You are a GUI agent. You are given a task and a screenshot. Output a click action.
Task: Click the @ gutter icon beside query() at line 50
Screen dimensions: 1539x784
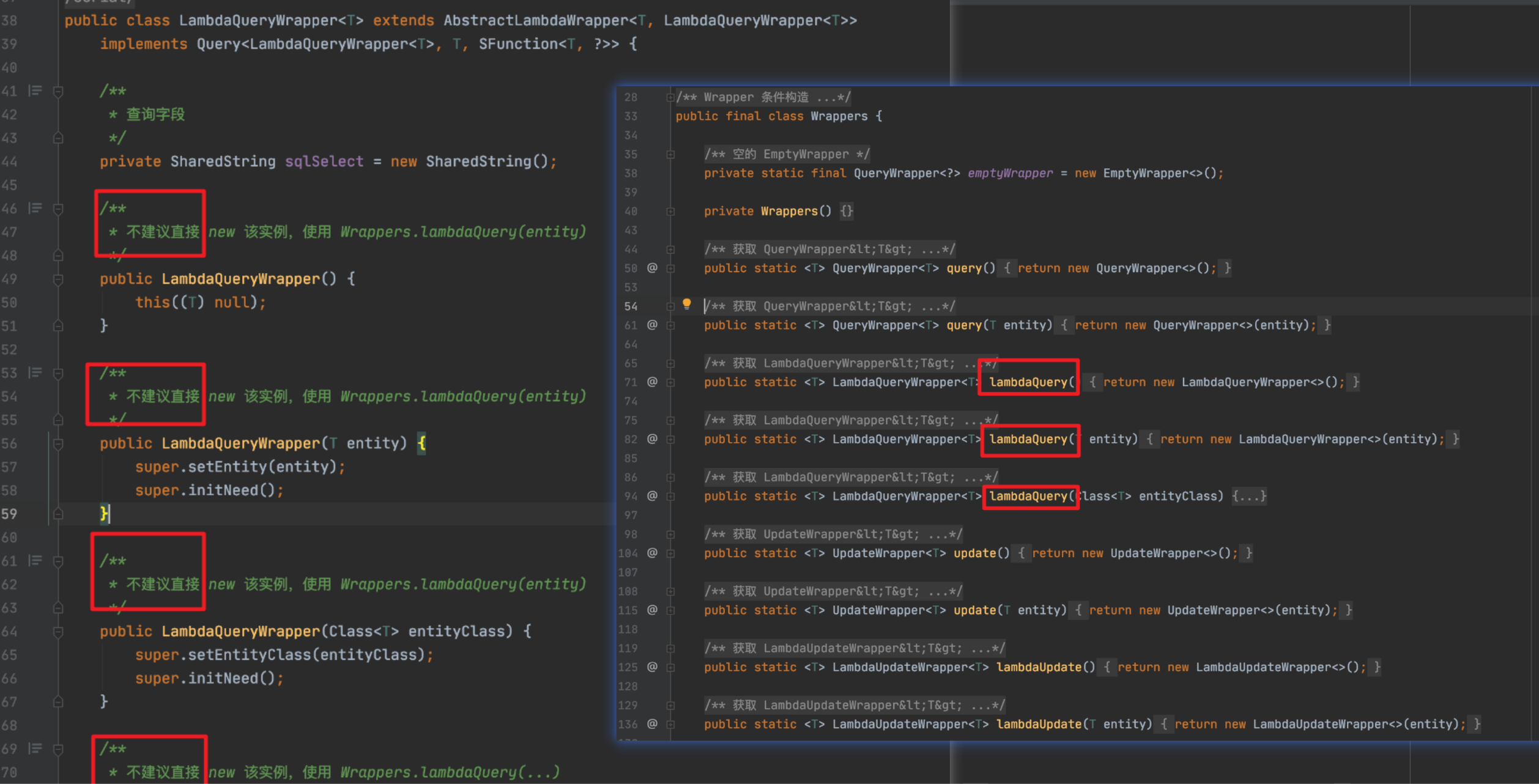pyautogui.click(x=652, y=268)
